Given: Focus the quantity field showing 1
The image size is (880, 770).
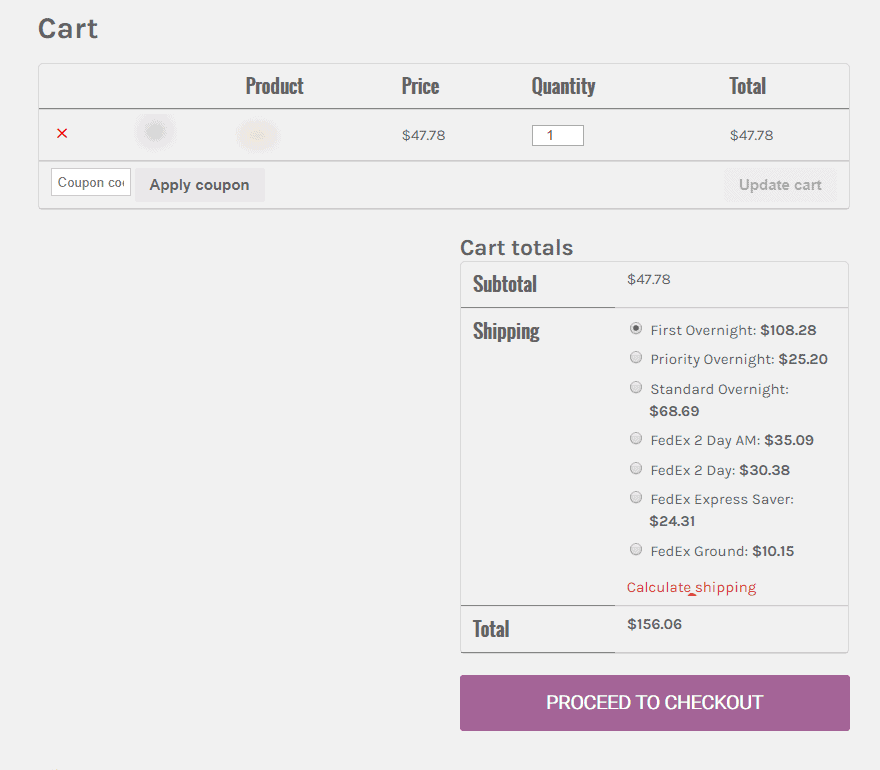Looking at the screenshot, I should point(557,135).
